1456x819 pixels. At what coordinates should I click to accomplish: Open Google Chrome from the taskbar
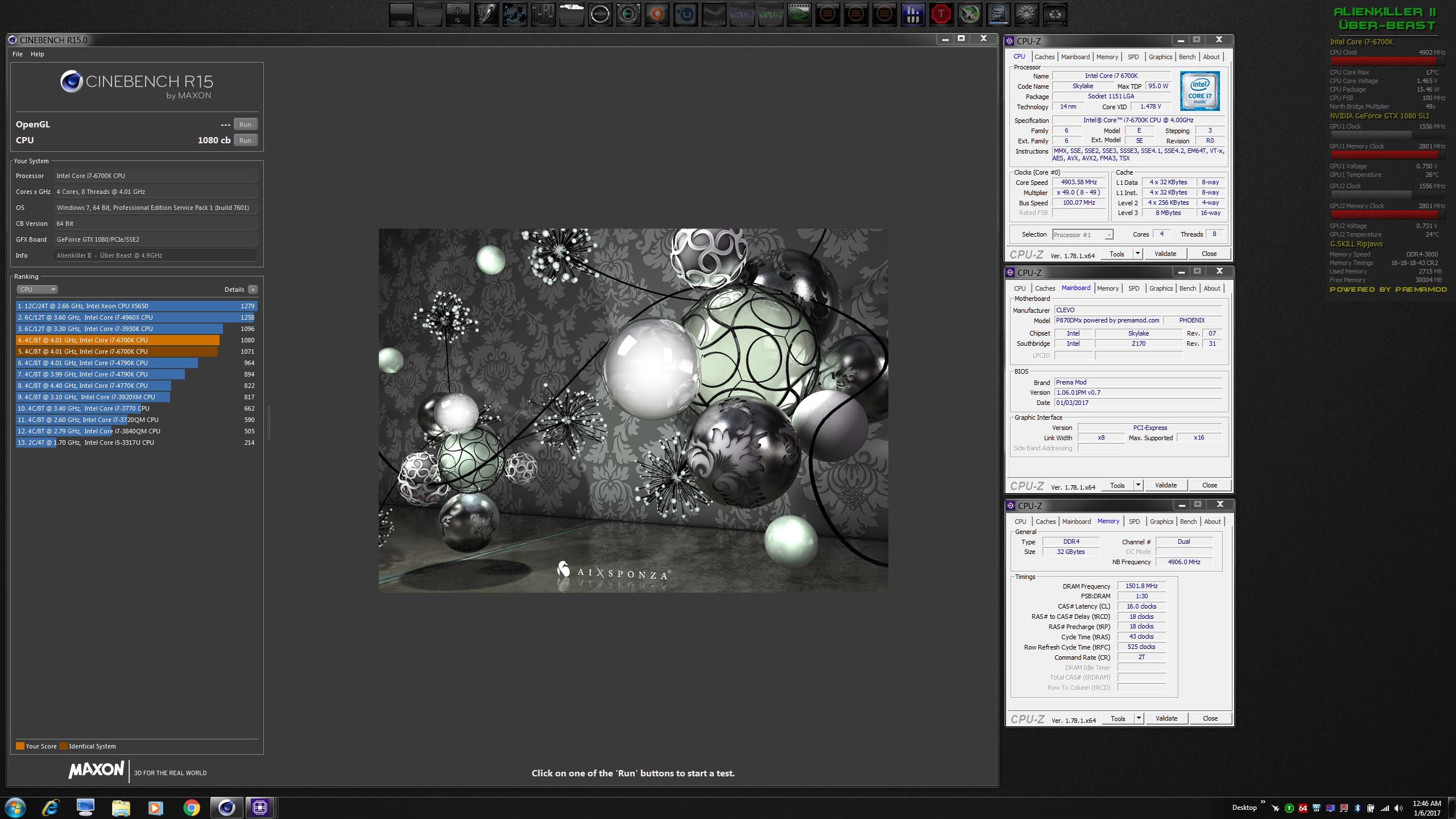(x=192, y=807)
